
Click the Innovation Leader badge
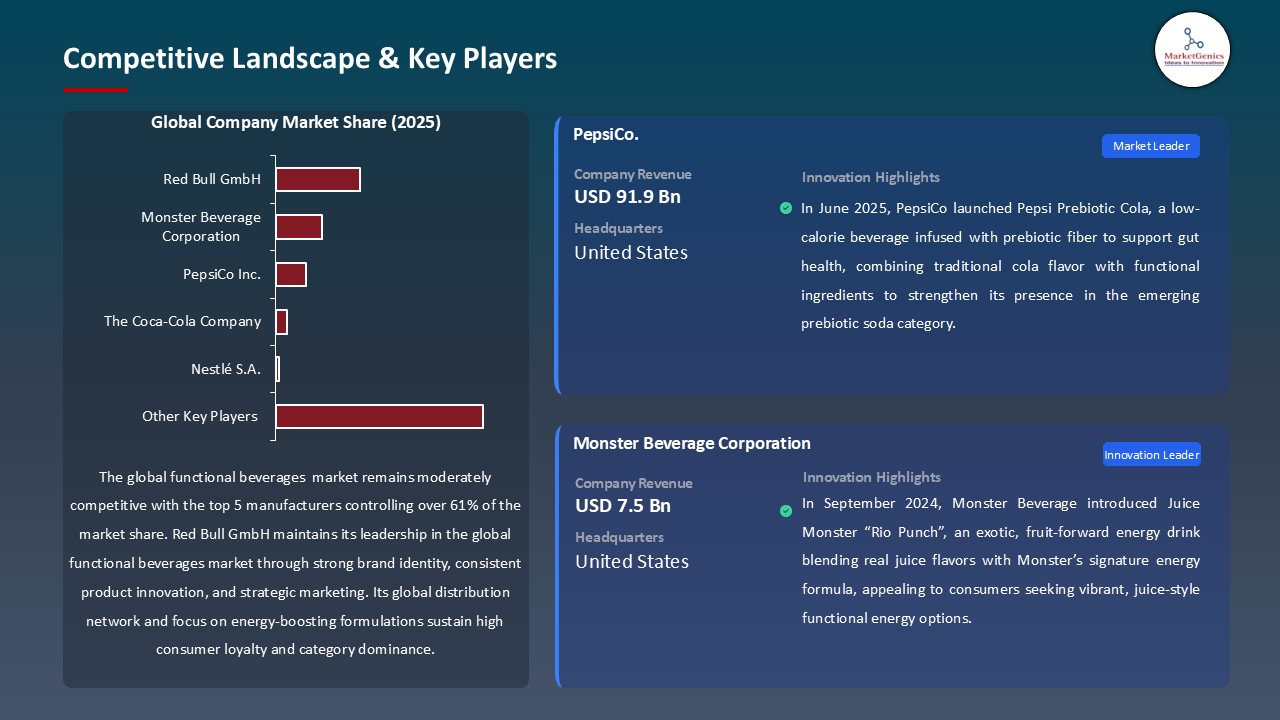click(x=1151, y=455)
